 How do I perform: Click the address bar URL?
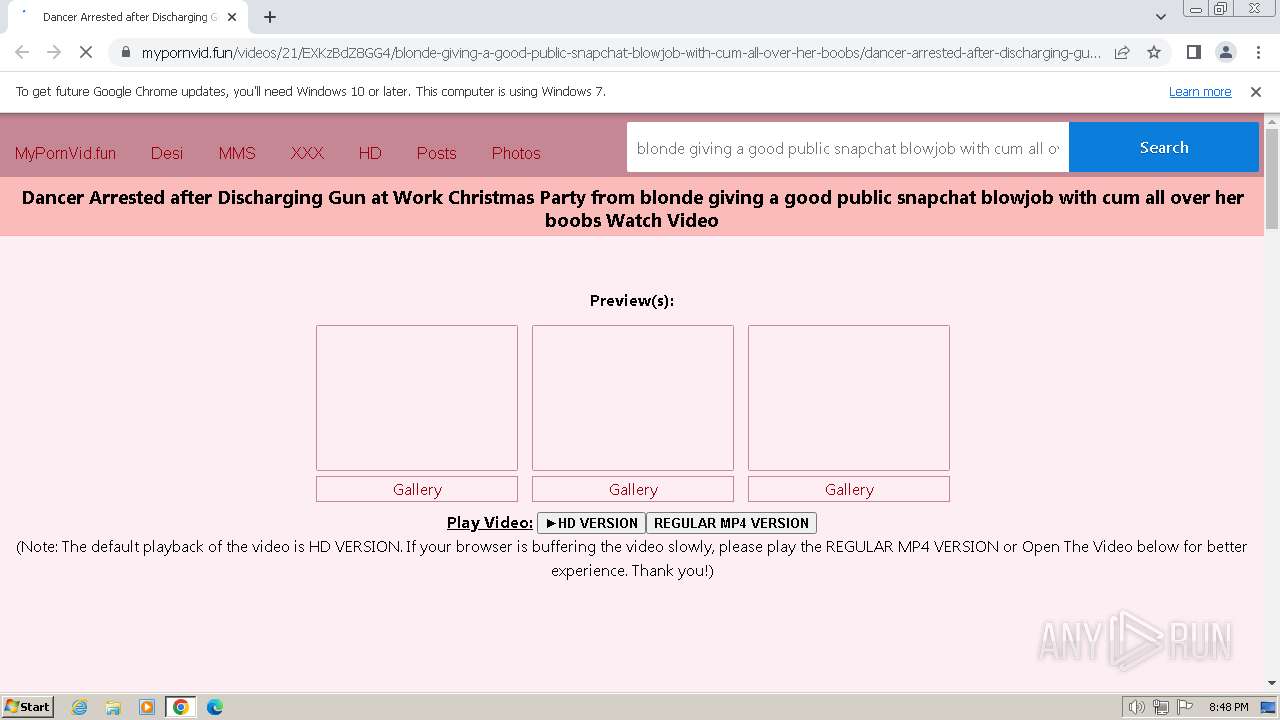(x=620, y=52)
